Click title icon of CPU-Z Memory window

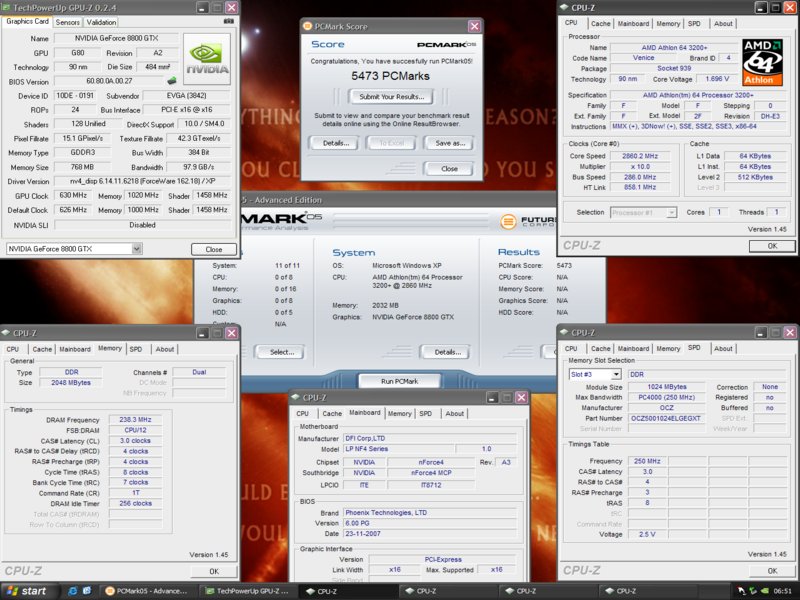point(6,333)
